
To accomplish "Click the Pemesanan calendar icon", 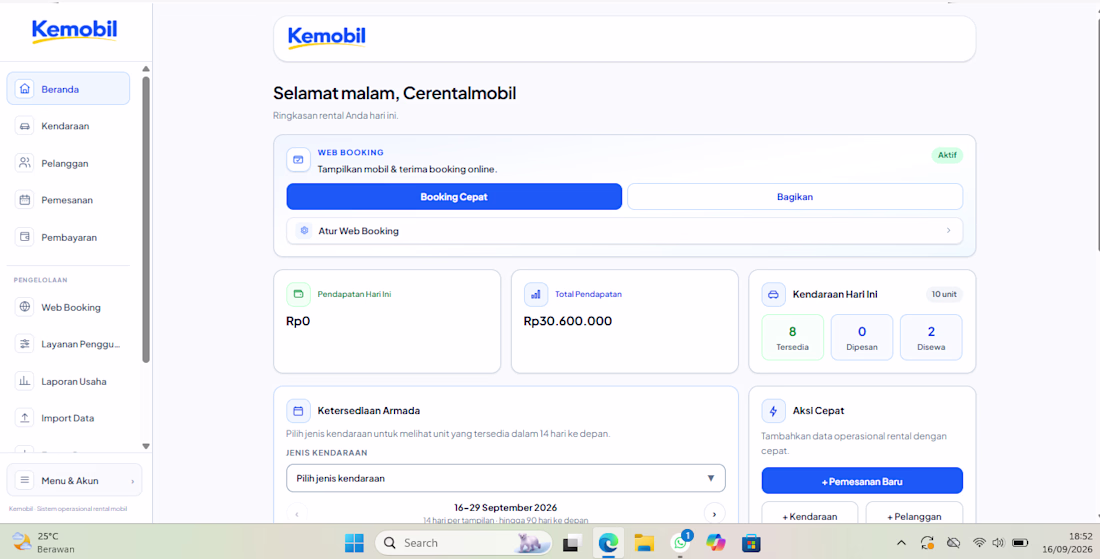I will pos(25,200).
